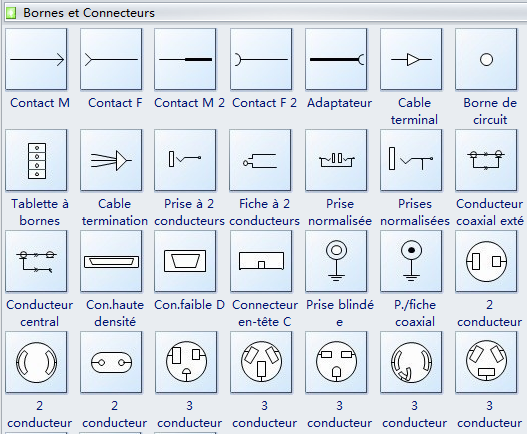
Task: Select the Borne de circuit symbol
Action: [486, 59]
